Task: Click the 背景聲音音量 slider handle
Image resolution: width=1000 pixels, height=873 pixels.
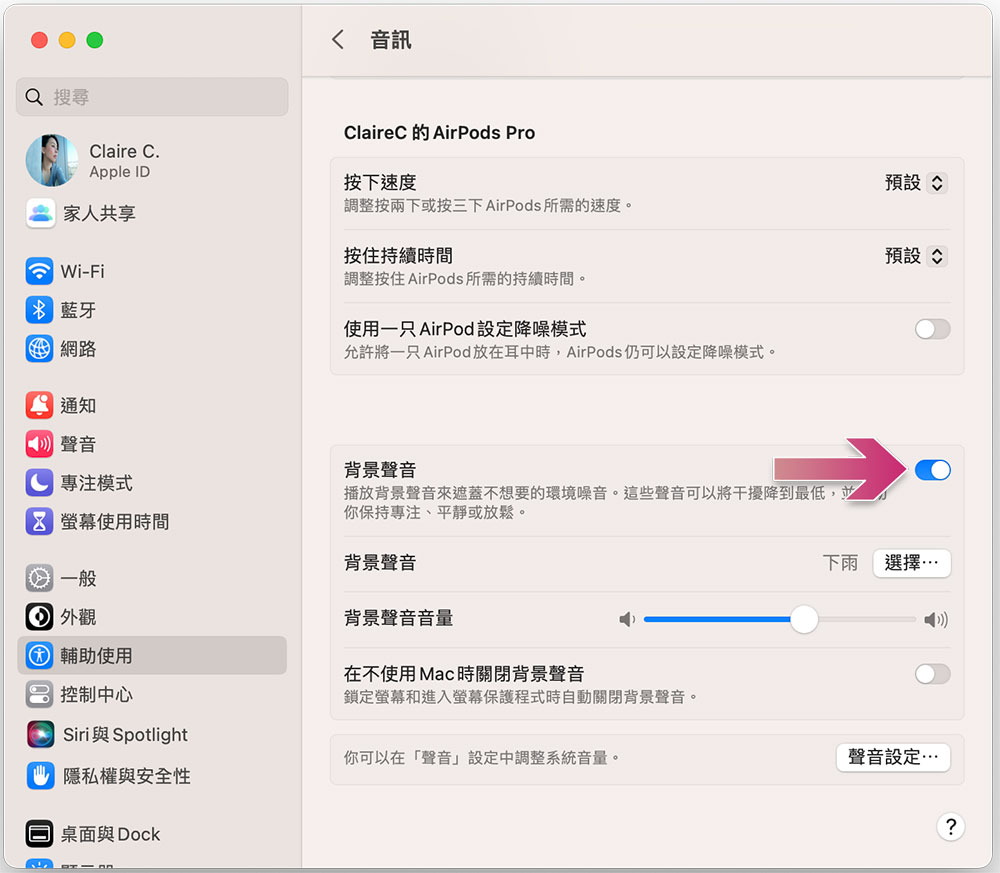Action: (804, 619)
